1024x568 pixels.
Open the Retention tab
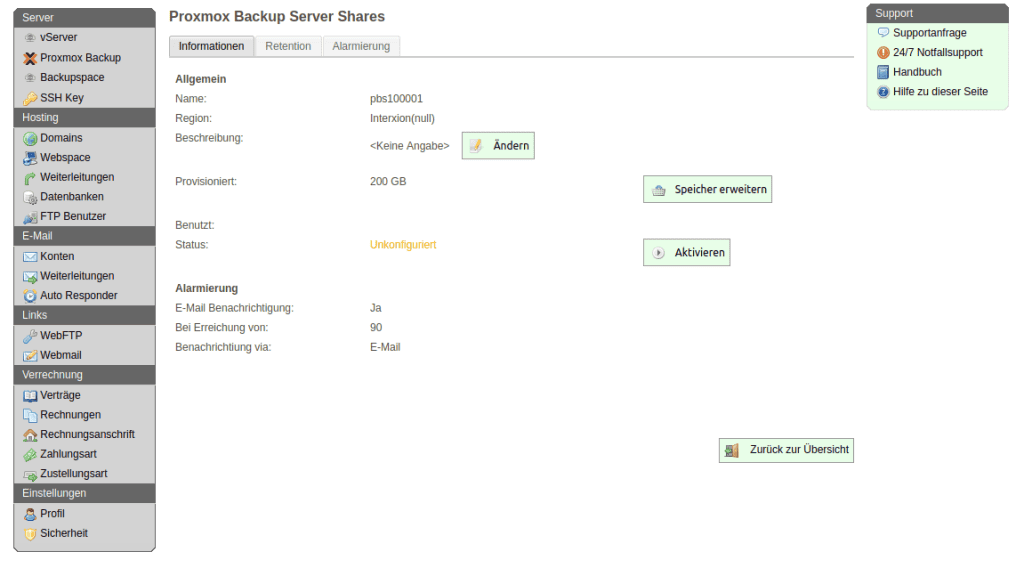(x=288, y=46)
